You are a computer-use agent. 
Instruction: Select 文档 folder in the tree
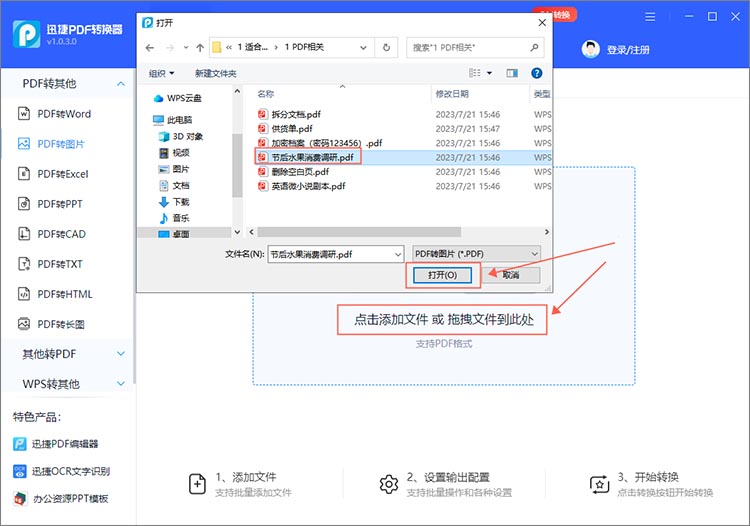[x=174, y=185]
